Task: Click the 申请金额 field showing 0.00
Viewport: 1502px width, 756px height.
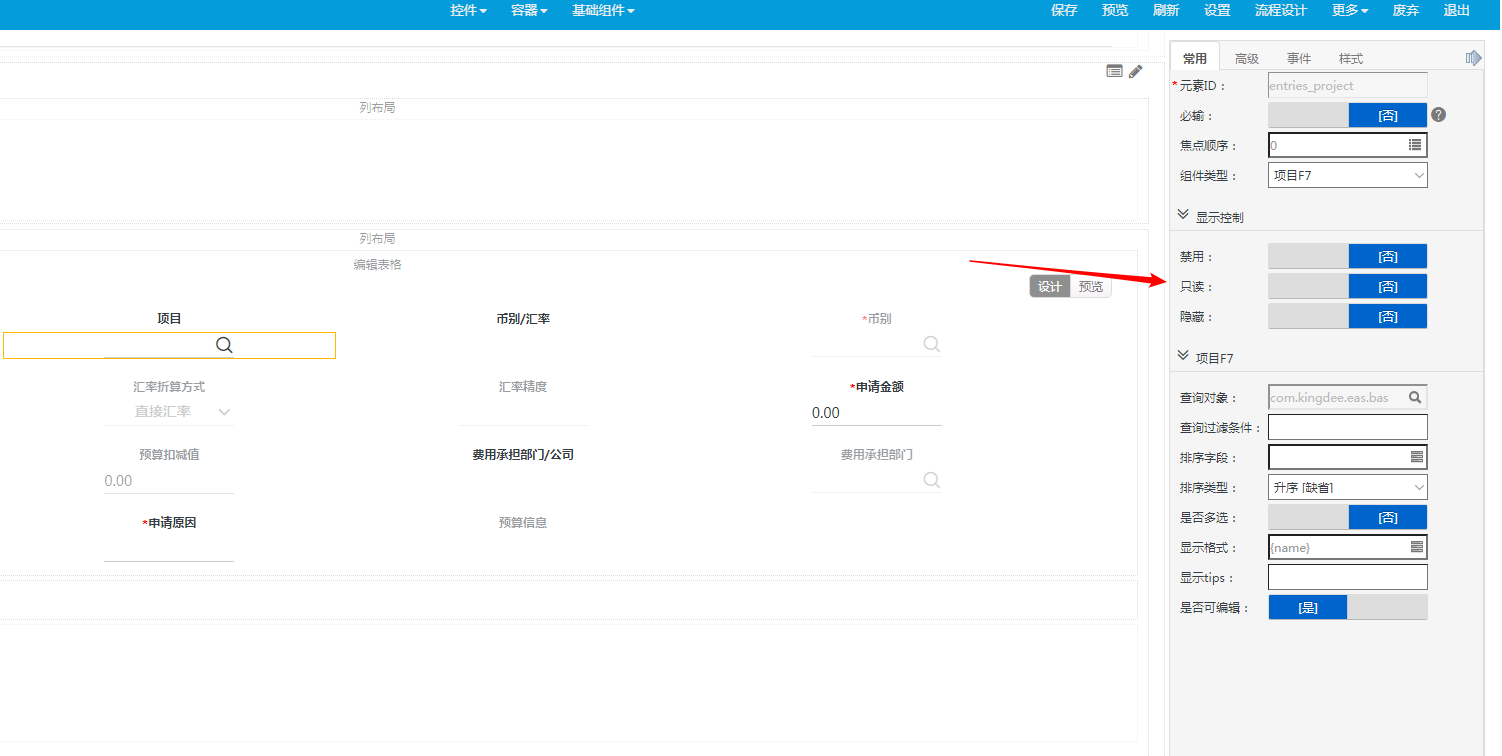Action: (x=877, y=413)
